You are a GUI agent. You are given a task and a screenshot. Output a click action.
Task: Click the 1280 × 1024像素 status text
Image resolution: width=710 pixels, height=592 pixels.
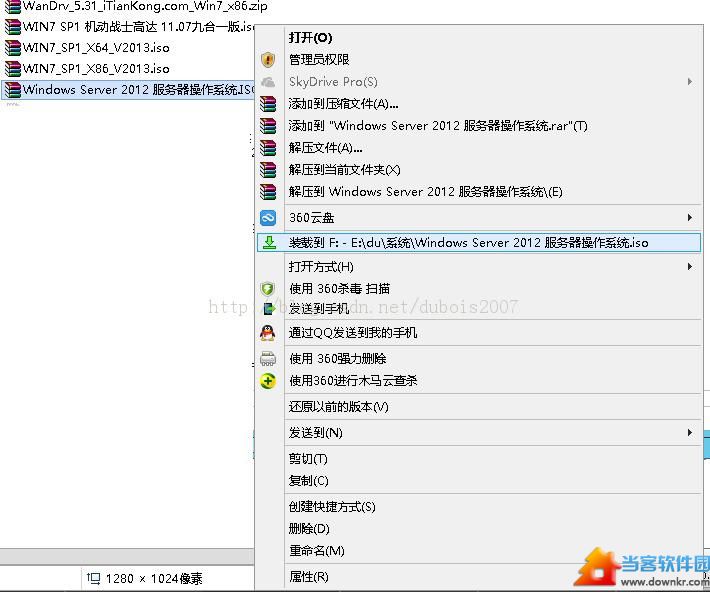pos(154,578)
